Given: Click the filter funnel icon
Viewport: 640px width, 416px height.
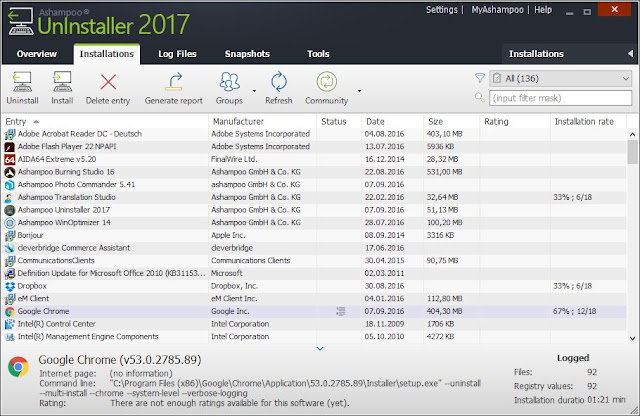Looking at the screenshot, I should [x=480, y=78].
